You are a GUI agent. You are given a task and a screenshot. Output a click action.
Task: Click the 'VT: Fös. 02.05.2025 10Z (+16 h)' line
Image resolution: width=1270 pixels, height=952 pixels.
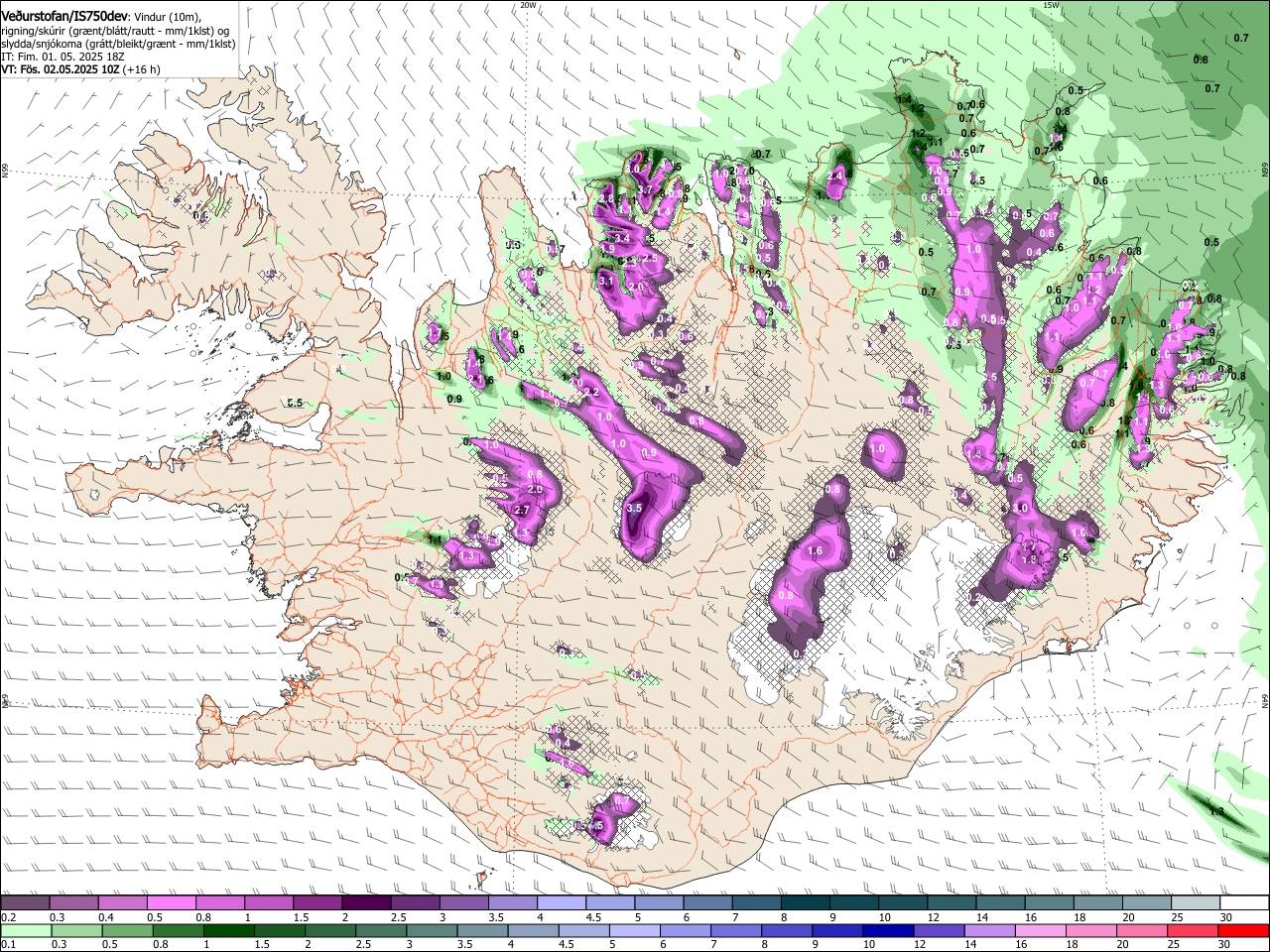click(80, 69)
